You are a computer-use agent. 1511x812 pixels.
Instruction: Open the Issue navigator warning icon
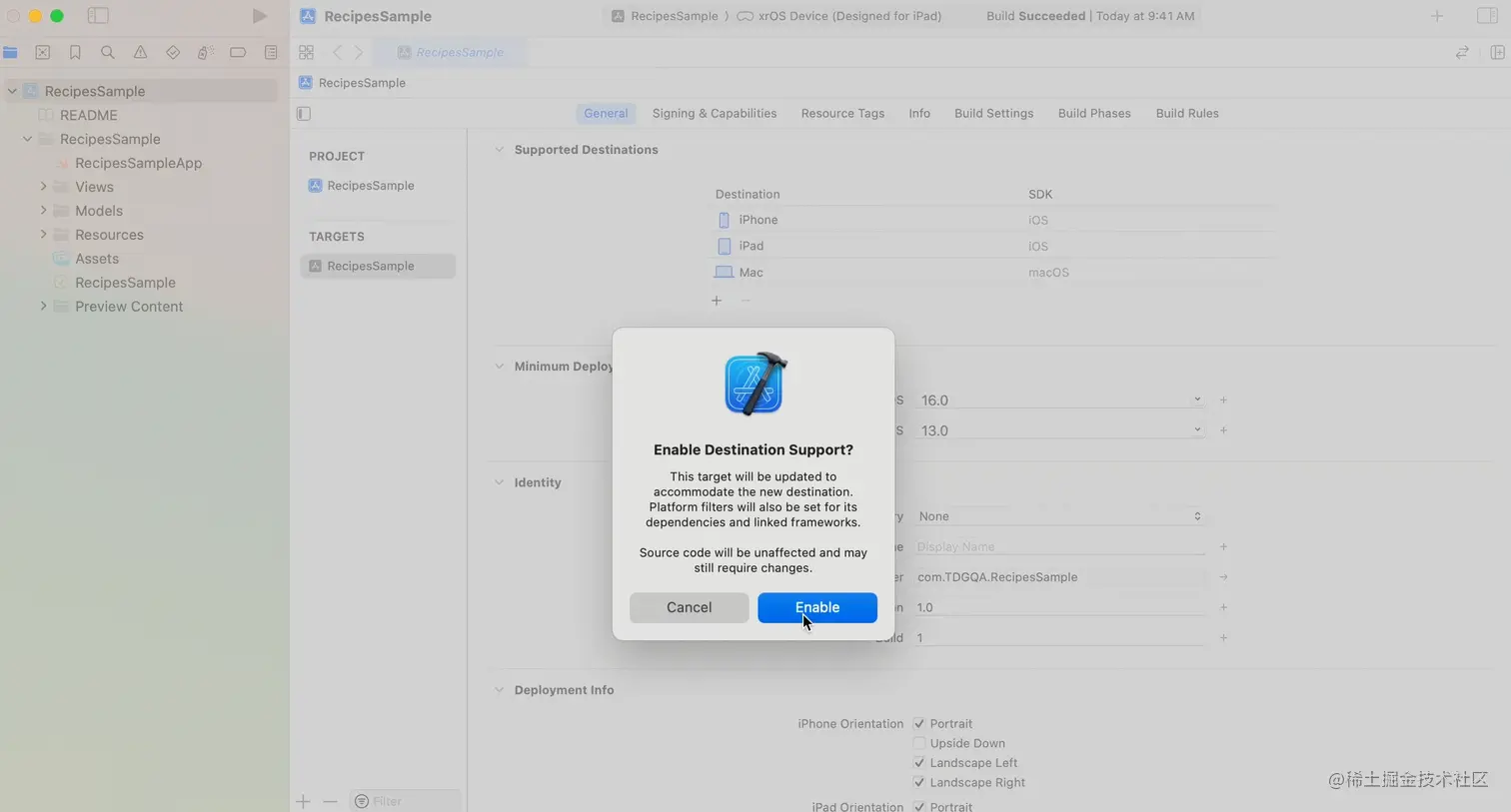[x=140, y=52]
